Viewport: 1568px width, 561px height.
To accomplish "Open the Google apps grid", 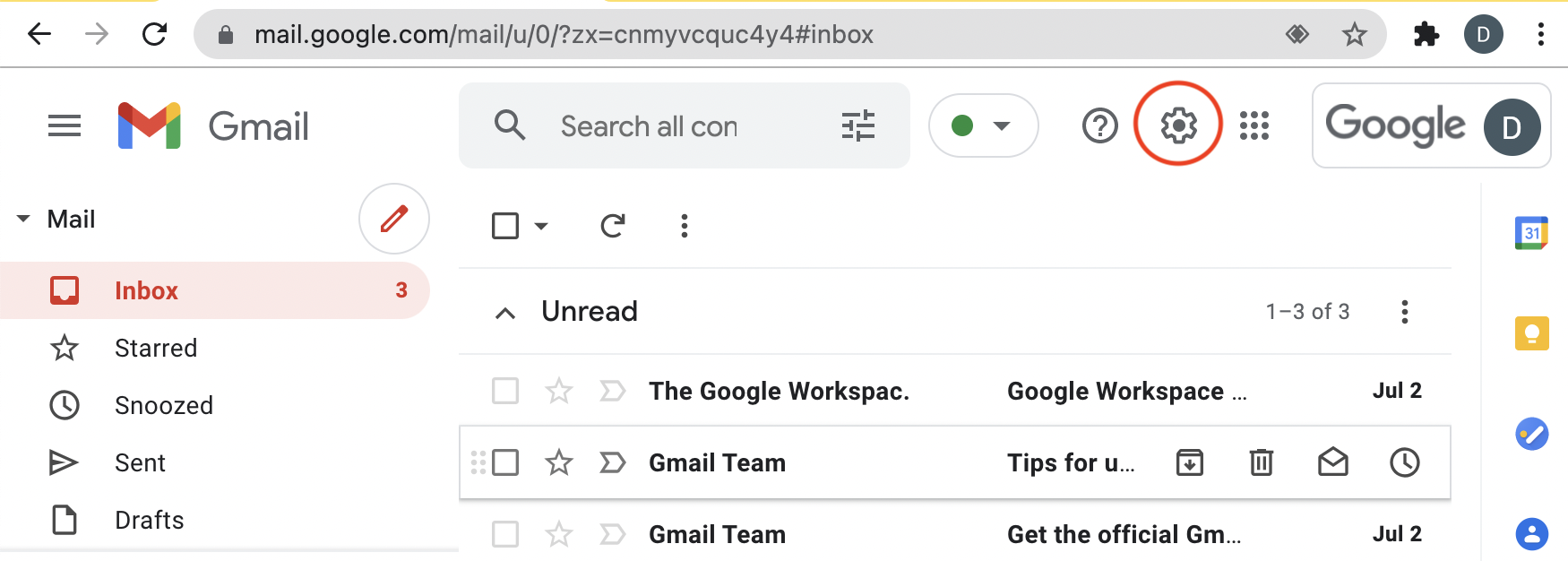I will (1254, 125).
